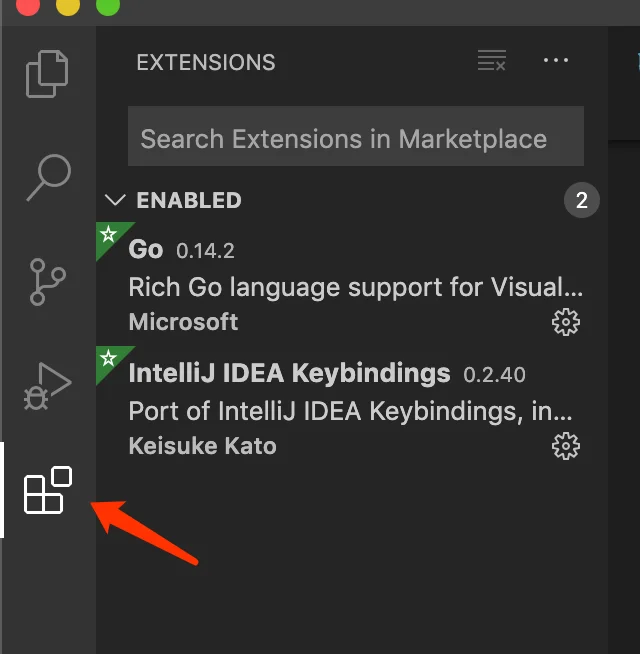Open the Source Control view

pyautogui.click(x=48, y=282)
